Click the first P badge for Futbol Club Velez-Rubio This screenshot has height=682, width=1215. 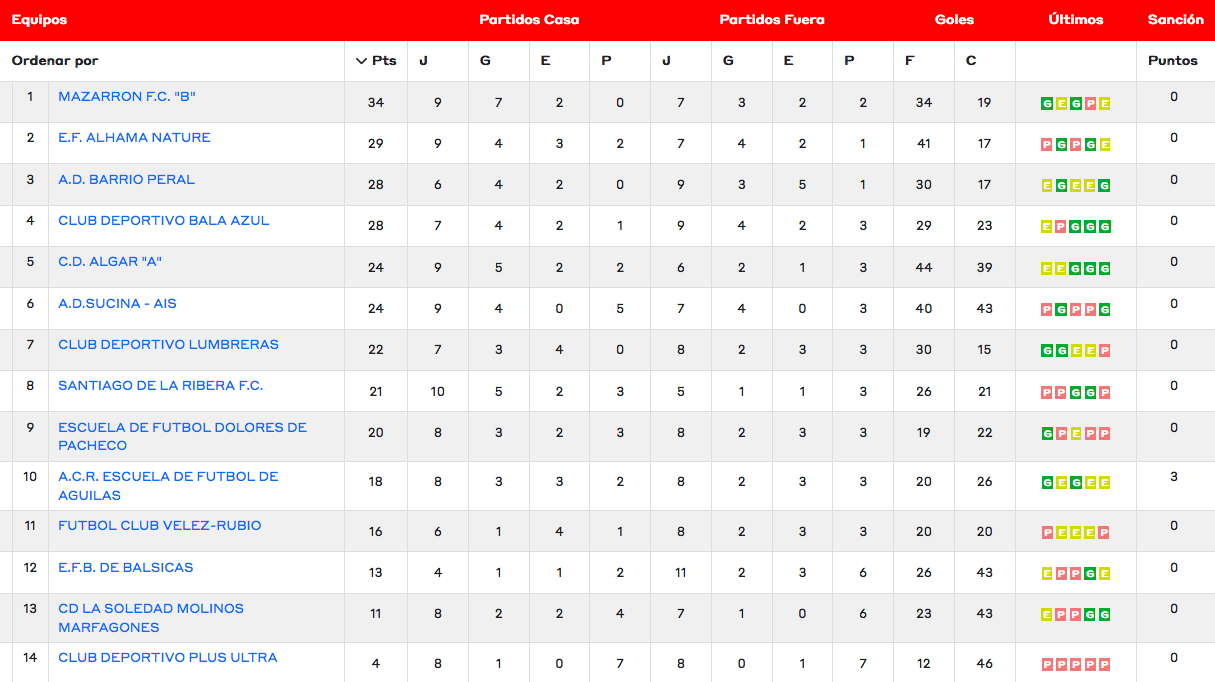click(x=1047, y=532)
